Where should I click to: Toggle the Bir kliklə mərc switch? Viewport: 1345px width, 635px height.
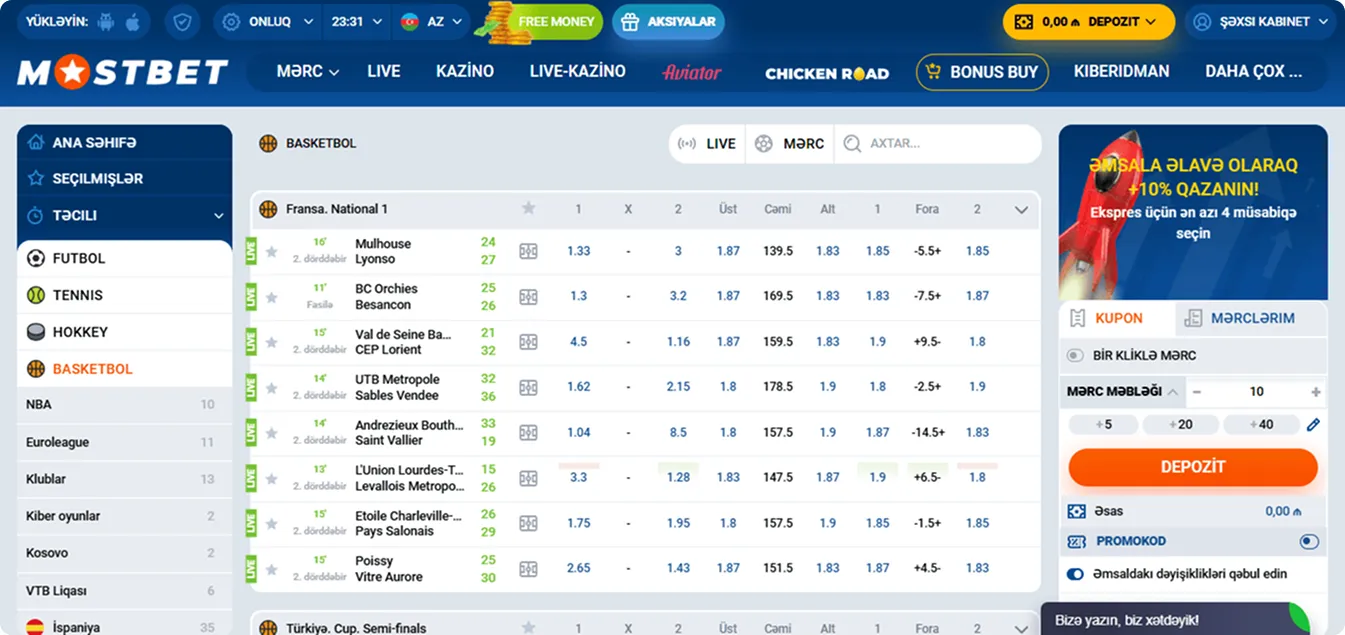[1075, 355]
